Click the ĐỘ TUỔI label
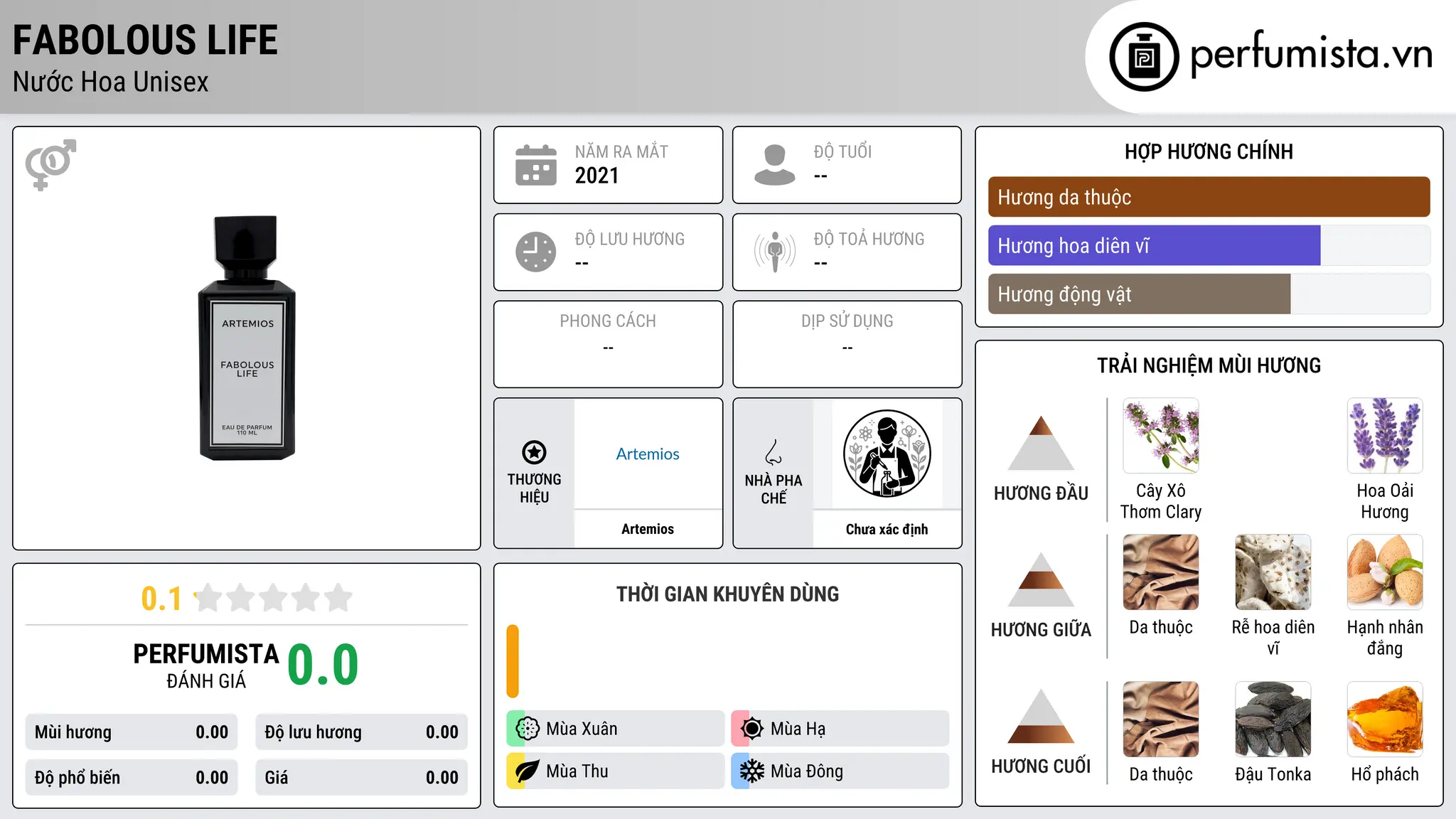This screenshot has width=1456, height=819. pos(842,151)
